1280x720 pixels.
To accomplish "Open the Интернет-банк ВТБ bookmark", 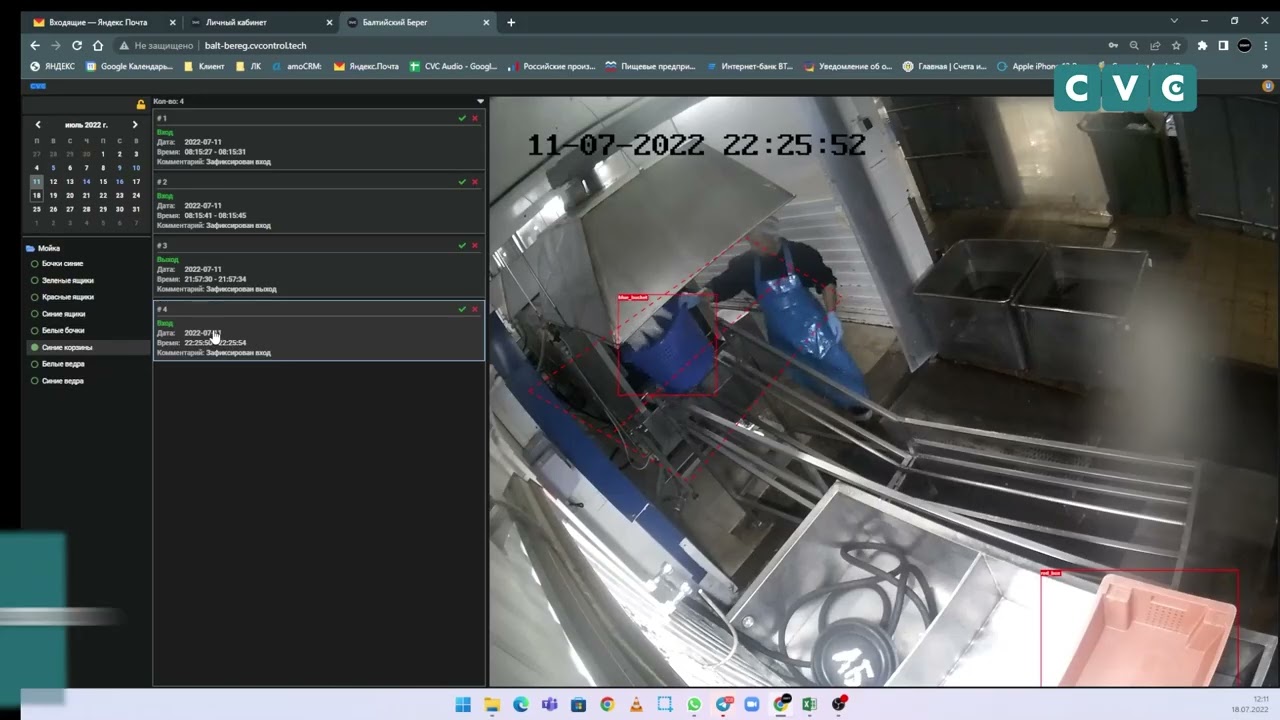I will pos(750,67).
